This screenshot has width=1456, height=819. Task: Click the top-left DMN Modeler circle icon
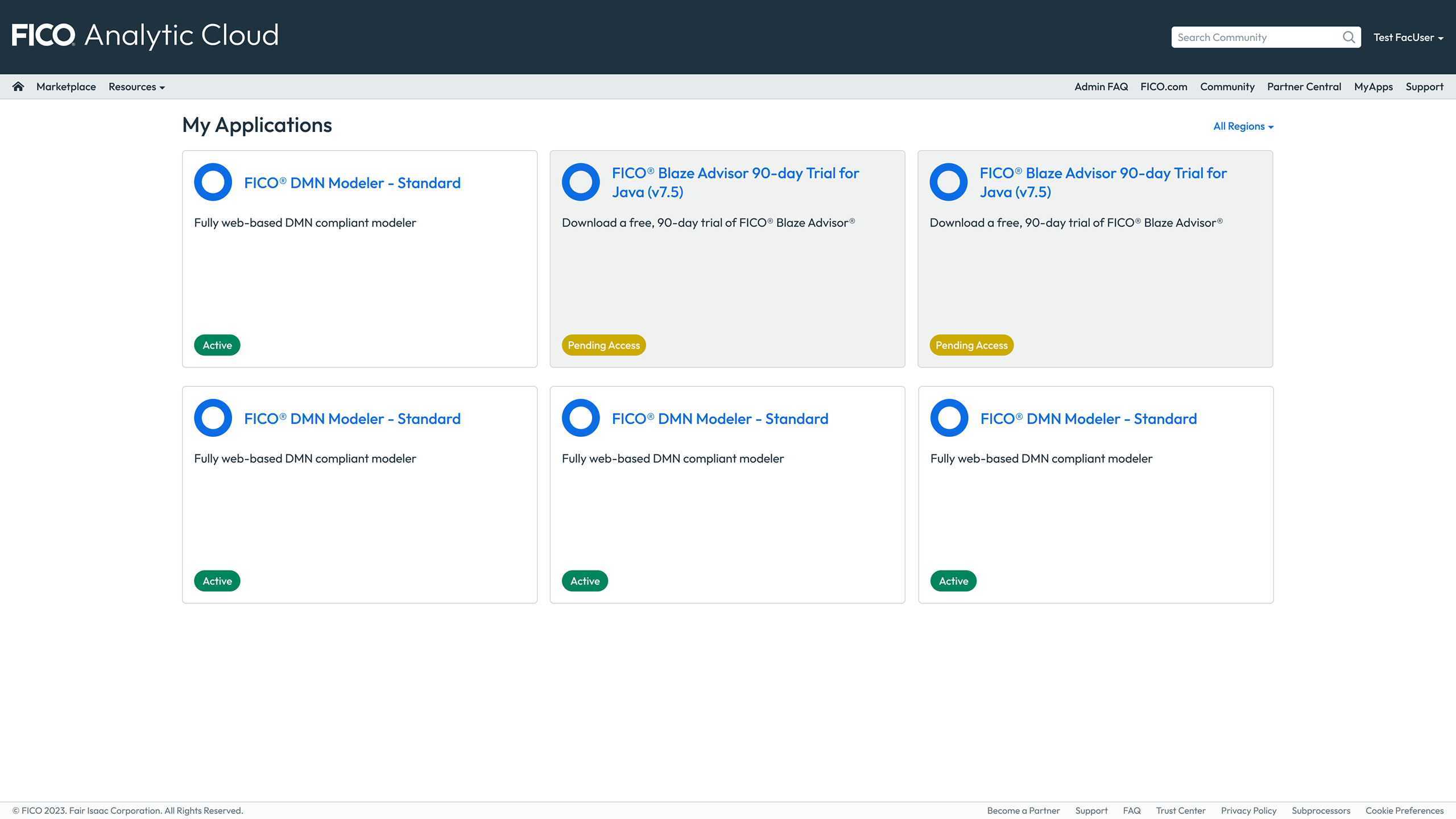213,183
